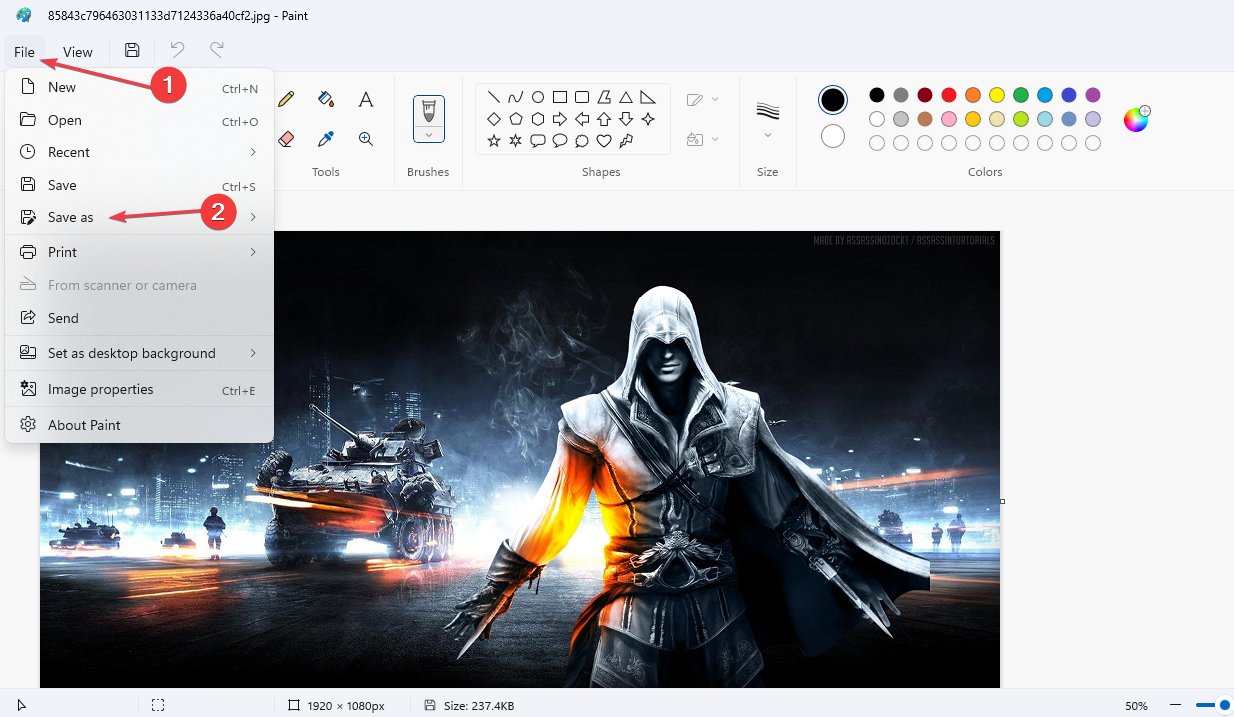Click the zoom out minus button

[x=1176, y=705]
